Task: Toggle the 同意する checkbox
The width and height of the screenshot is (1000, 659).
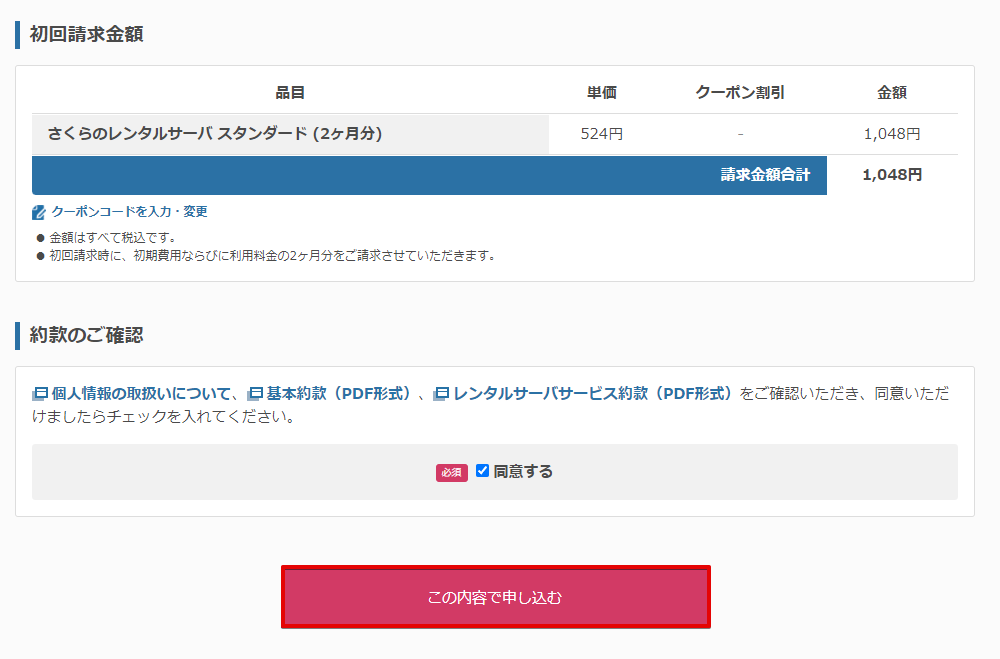Action: coord(483,471)
